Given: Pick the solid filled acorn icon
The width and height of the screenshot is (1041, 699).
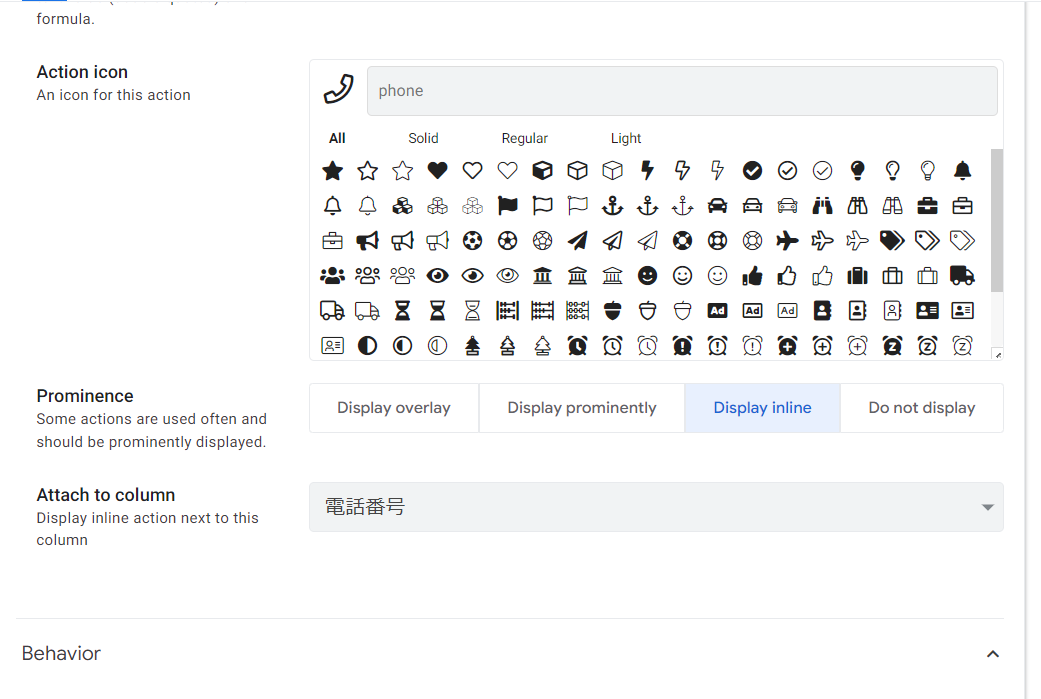Looking at the screenshot, I should [612, 311].
